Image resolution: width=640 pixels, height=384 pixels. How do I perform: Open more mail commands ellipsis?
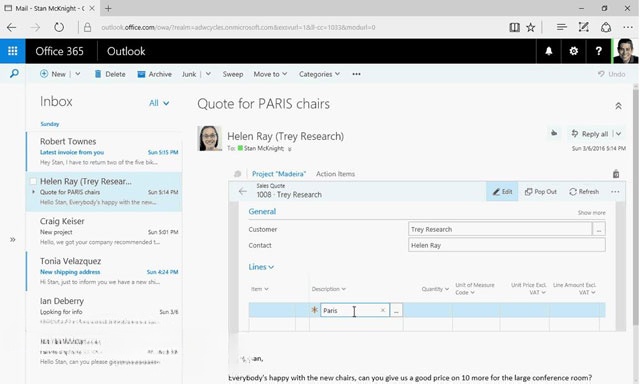coord(356,74)
